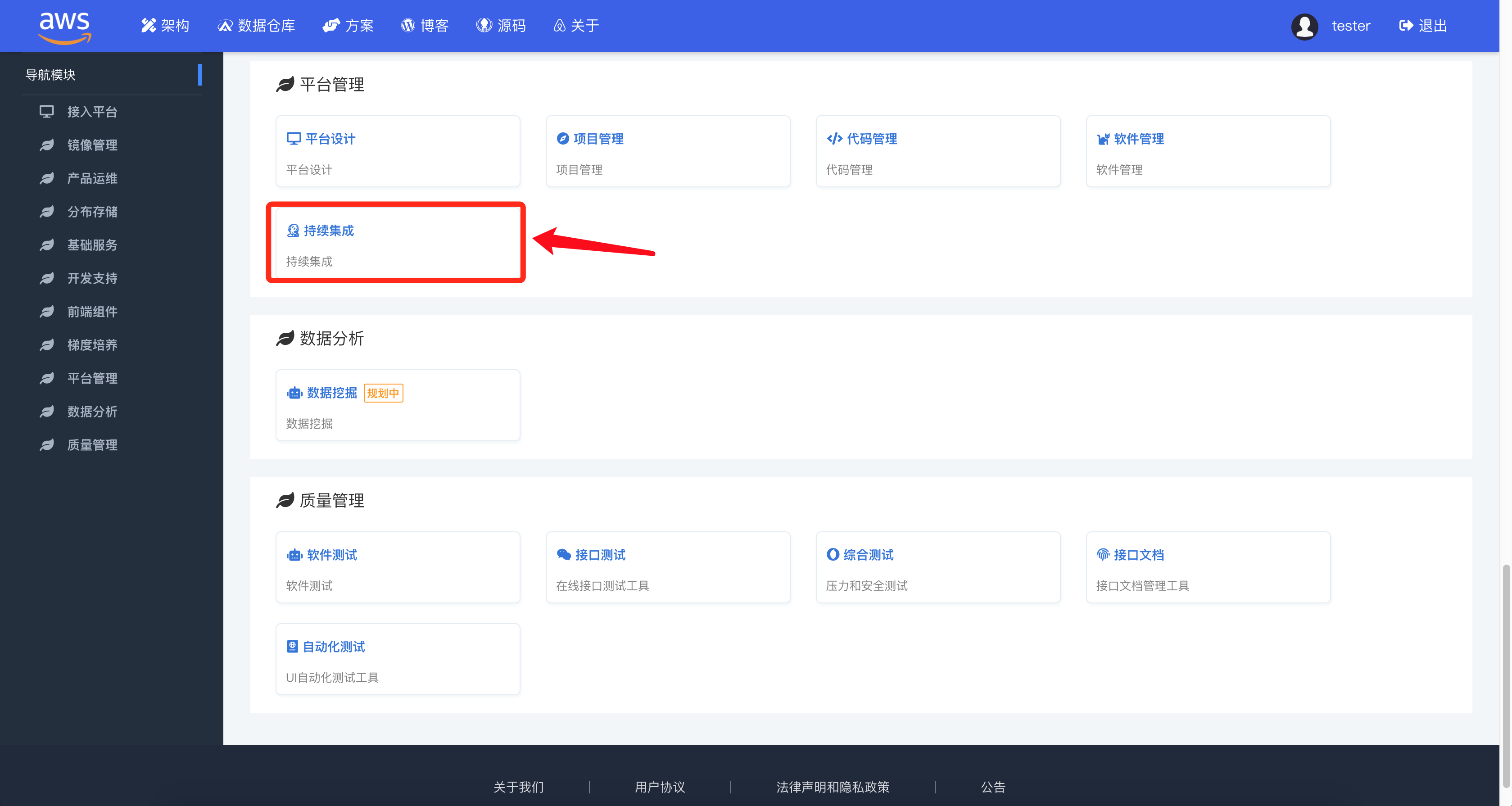Click the page vertical scrollbar thumb
This screenshot has height=806, width=1512.
click(x=1506, y=676)
